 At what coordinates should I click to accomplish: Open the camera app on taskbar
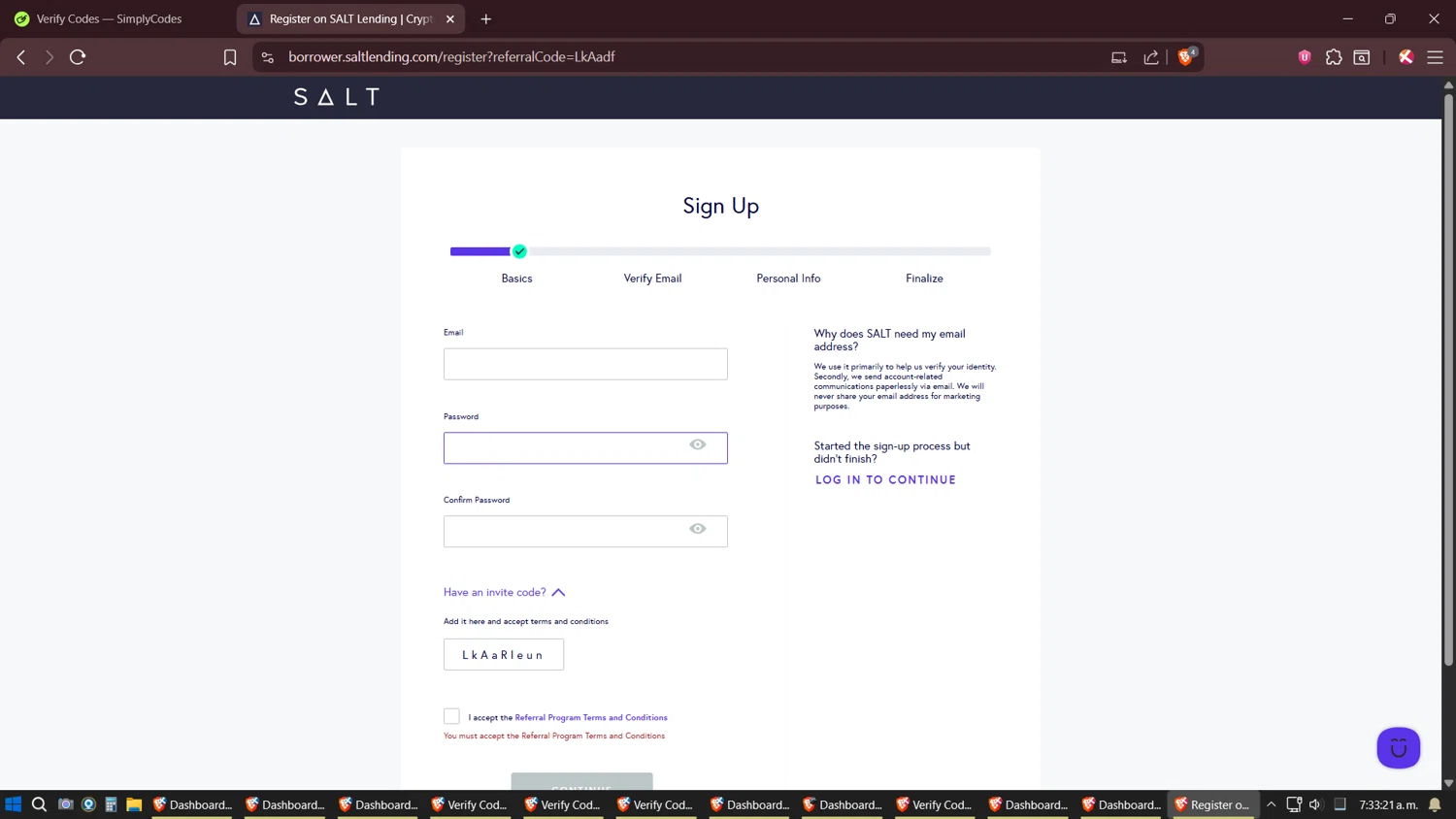tap(66, 804)
